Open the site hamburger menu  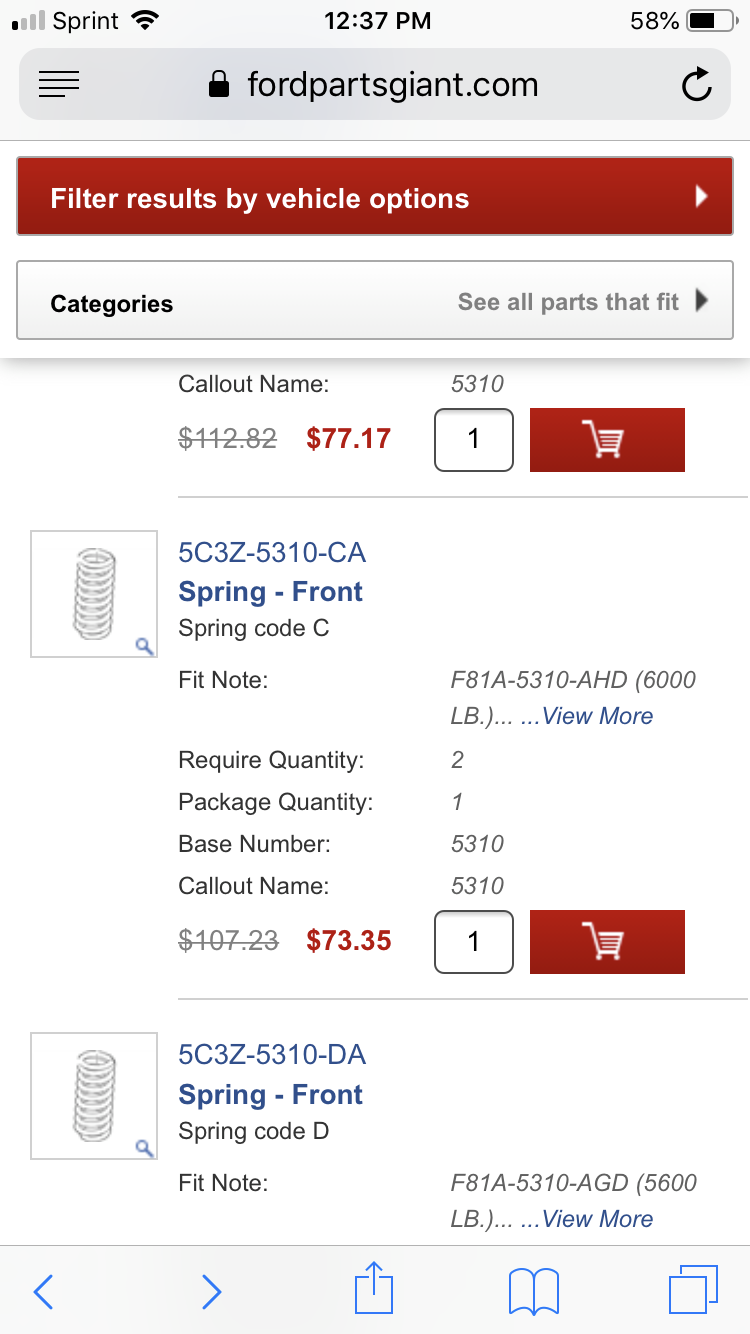coord(59,85)
